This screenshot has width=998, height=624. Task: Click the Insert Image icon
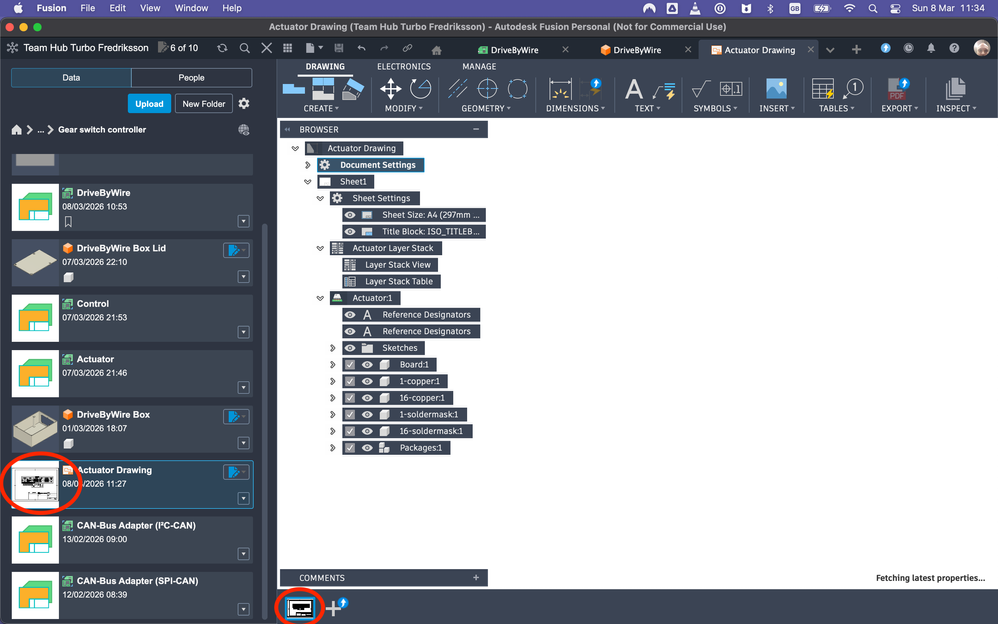777,89
